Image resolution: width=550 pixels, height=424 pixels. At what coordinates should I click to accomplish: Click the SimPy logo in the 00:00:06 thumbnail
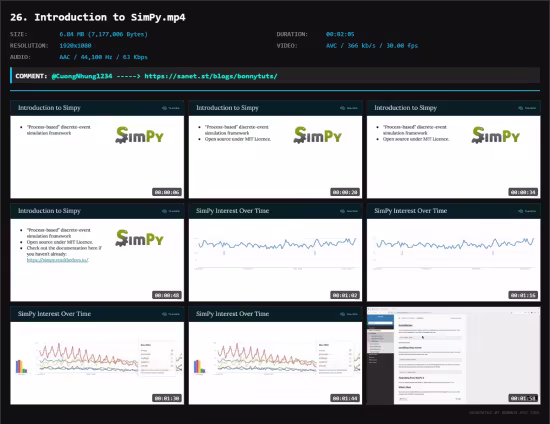click(140, 135)
